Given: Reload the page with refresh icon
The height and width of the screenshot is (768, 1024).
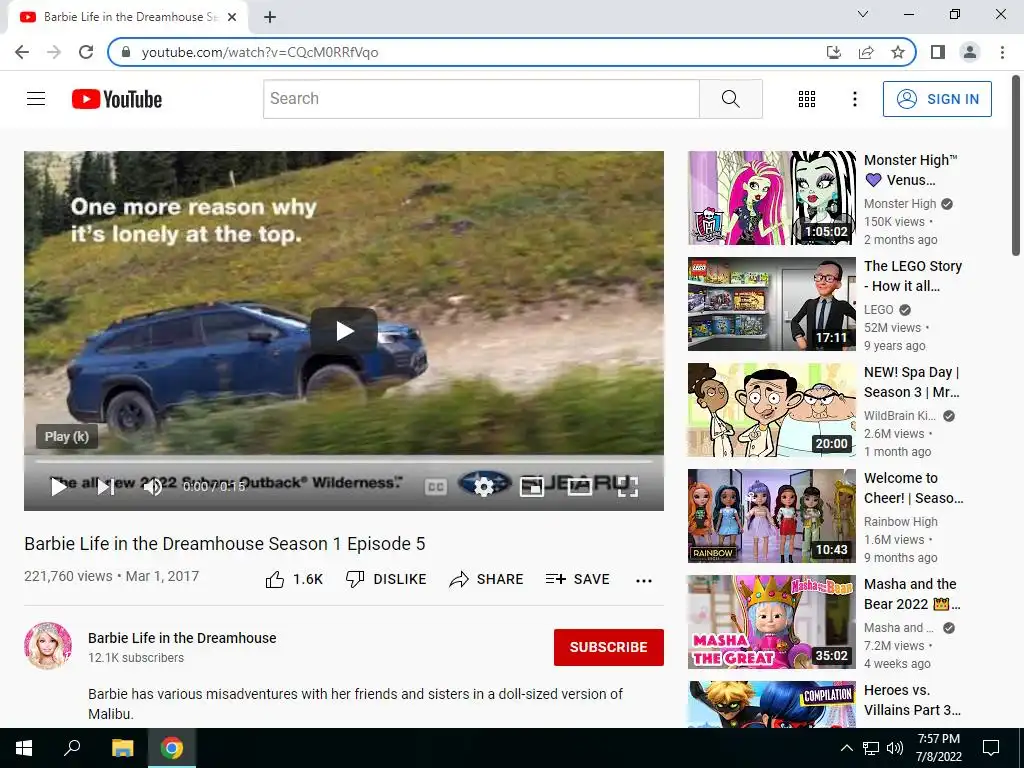Looking at the screenshot, I should [86, 52].
